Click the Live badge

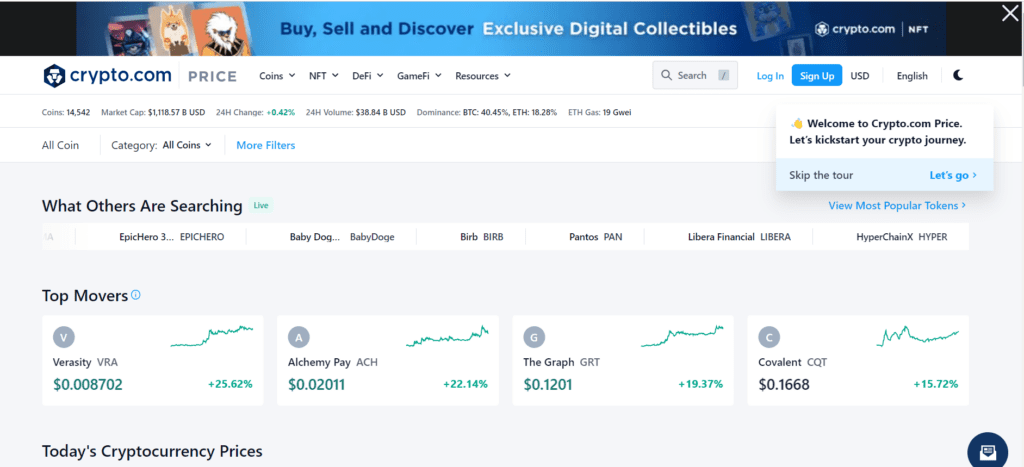click(x=261, y=205)
